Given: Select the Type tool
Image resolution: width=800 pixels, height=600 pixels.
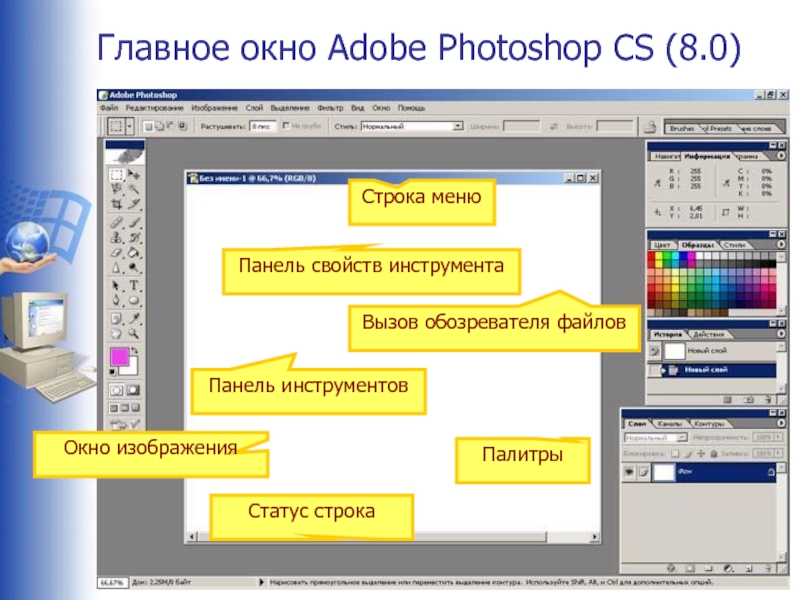Looking at the screenshot, I should (x=134, y=285).
